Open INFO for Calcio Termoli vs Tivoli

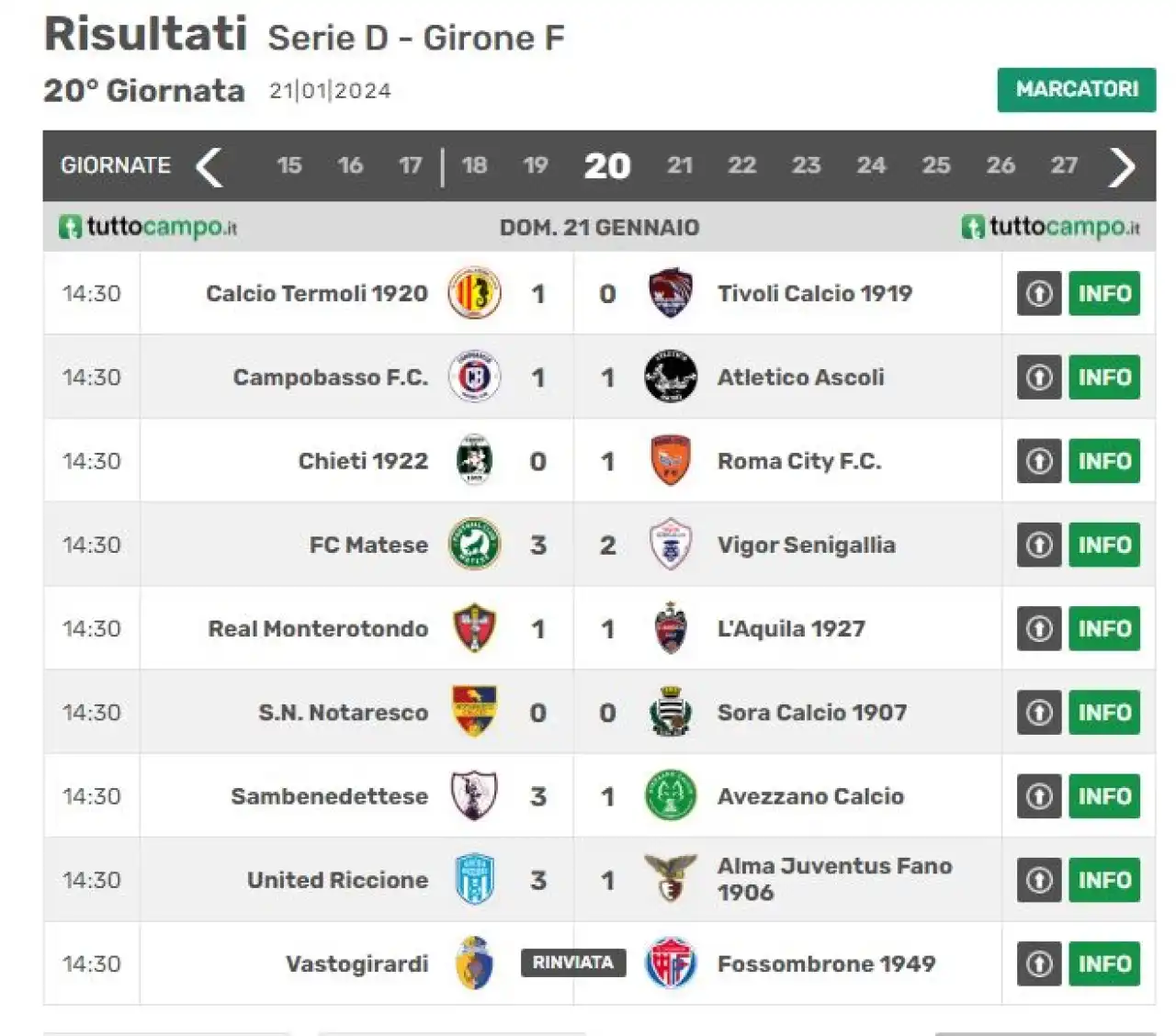pyautogui.click(x=1104, y=293)
